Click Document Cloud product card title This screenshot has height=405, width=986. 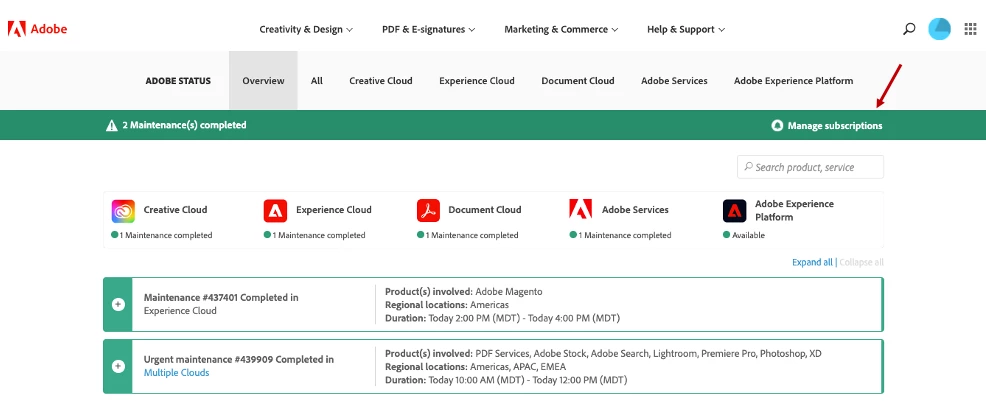pos(485,209)
